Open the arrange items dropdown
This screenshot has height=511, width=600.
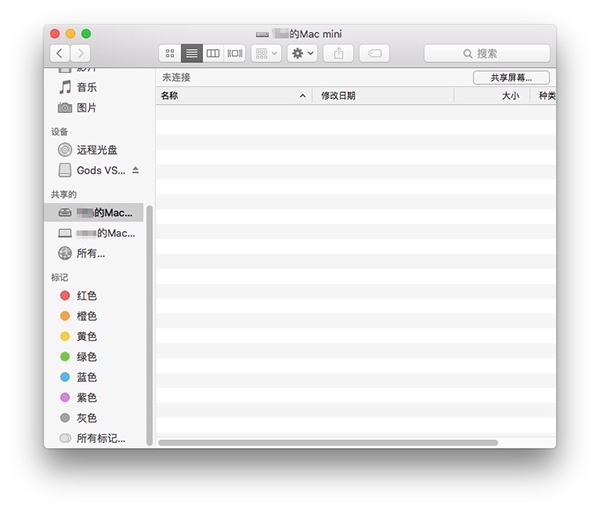(266, 53)
